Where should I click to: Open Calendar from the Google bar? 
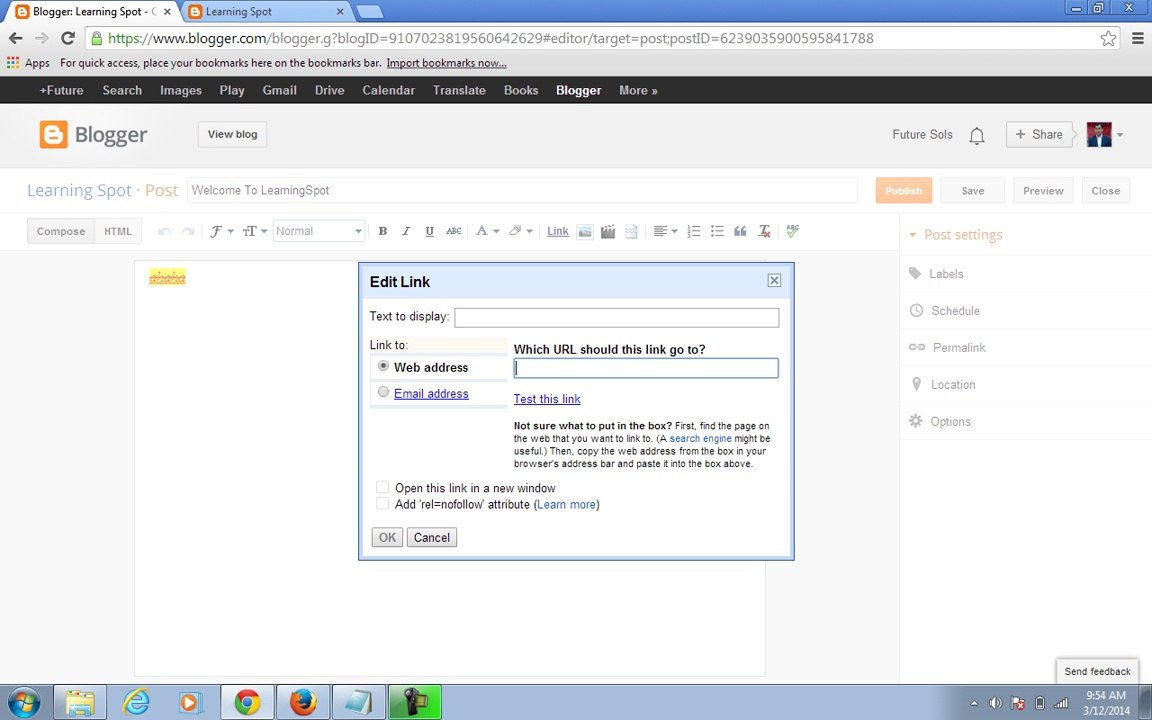[389, 90]
